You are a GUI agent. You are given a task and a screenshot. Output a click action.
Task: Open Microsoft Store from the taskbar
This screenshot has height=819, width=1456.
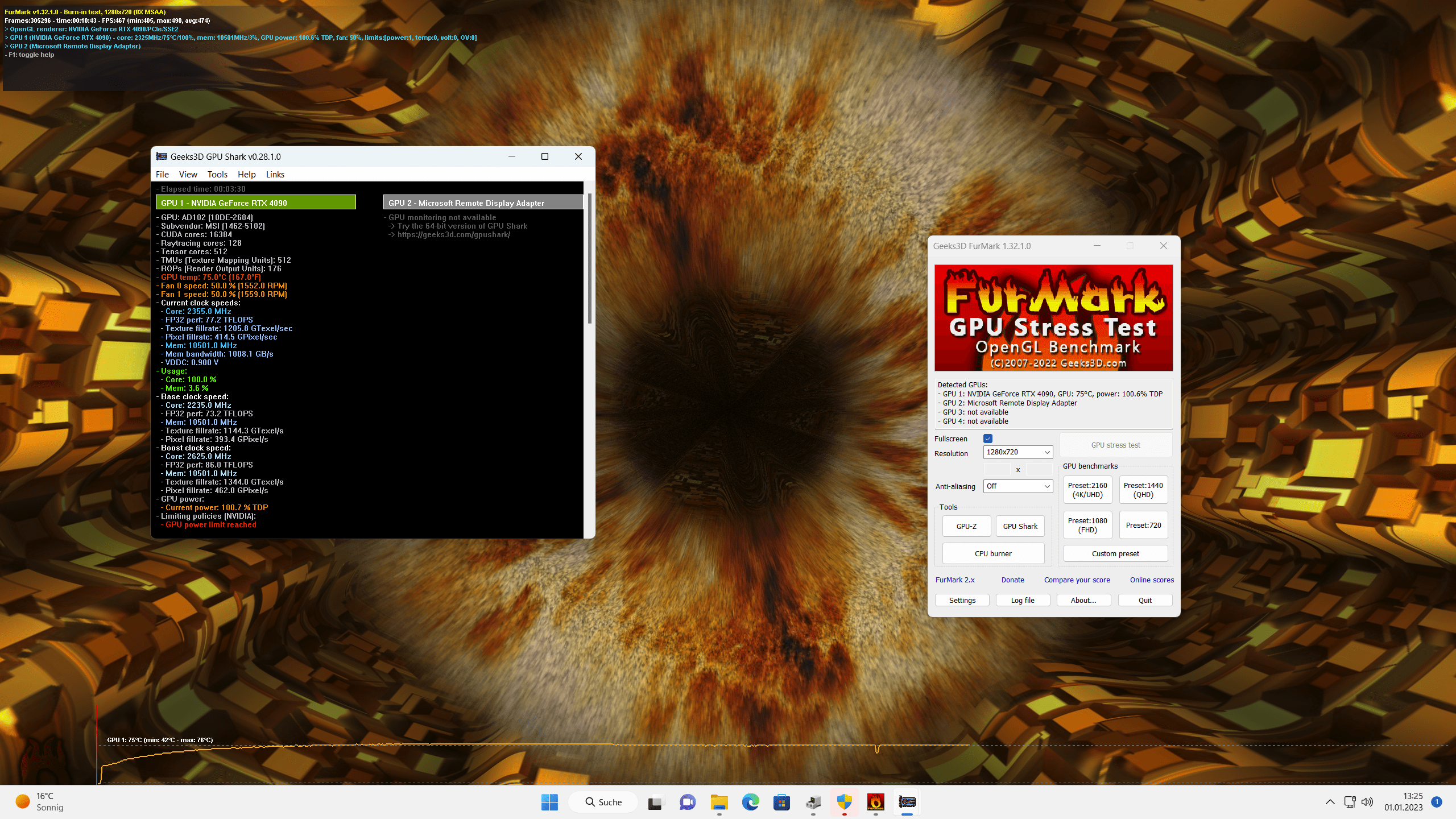tap(782, 802)
